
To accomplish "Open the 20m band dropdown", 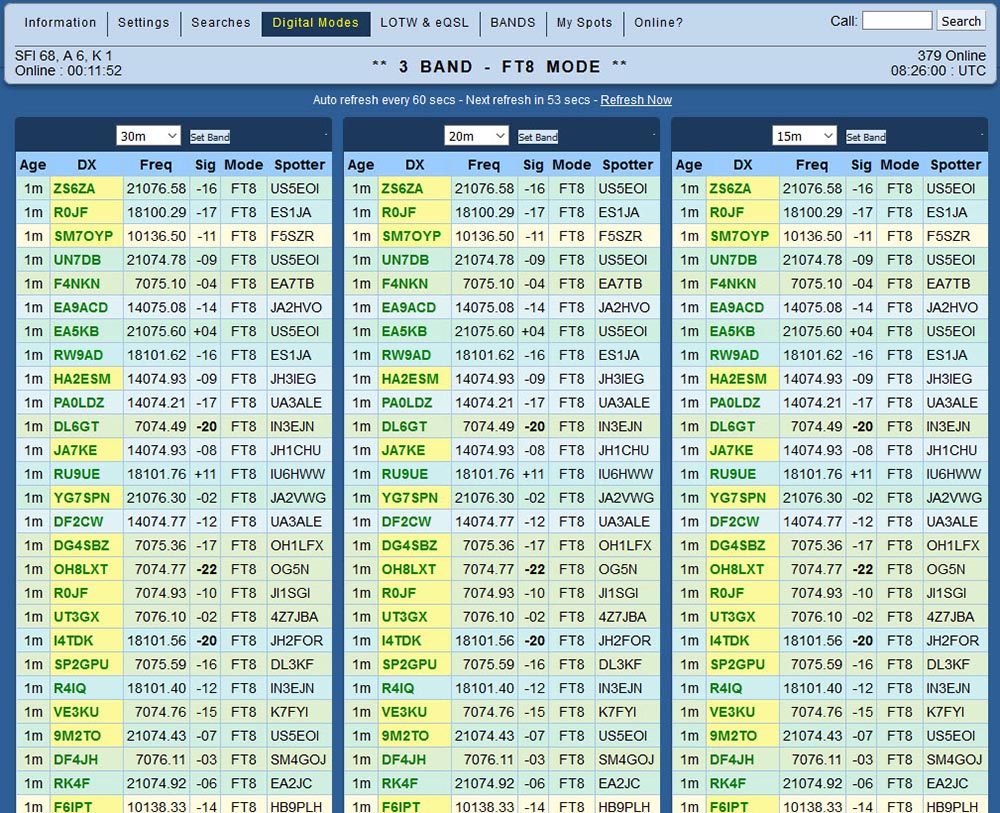I will 476,136.
